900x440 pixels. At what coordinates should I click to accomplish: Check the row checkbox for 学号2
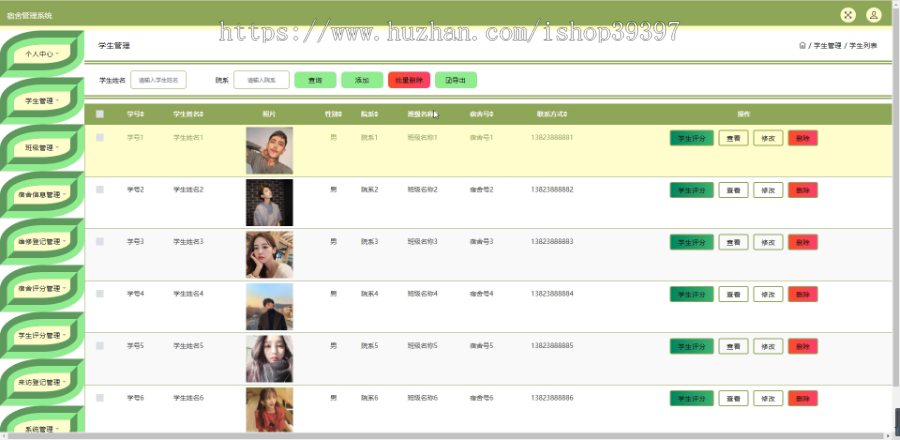click(100, 189)
